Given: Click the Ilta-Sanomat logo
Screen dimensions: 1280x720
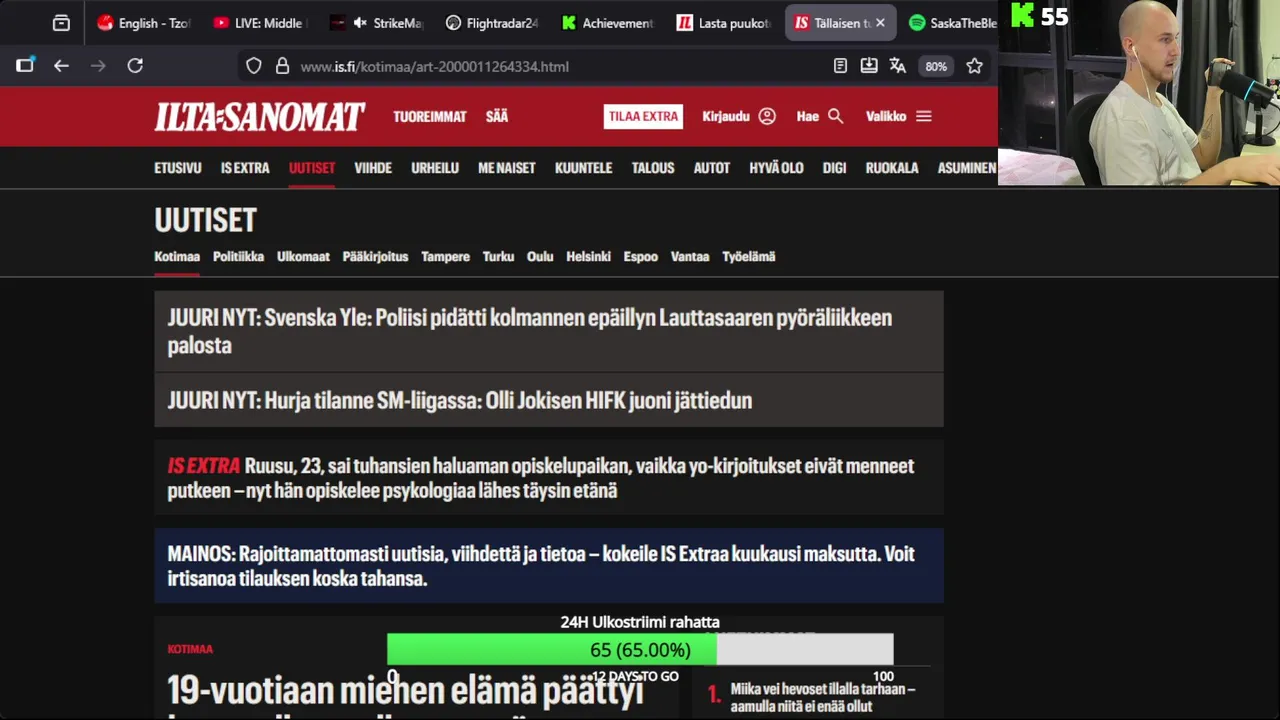Looking at the screenshot, I should 259,117.
